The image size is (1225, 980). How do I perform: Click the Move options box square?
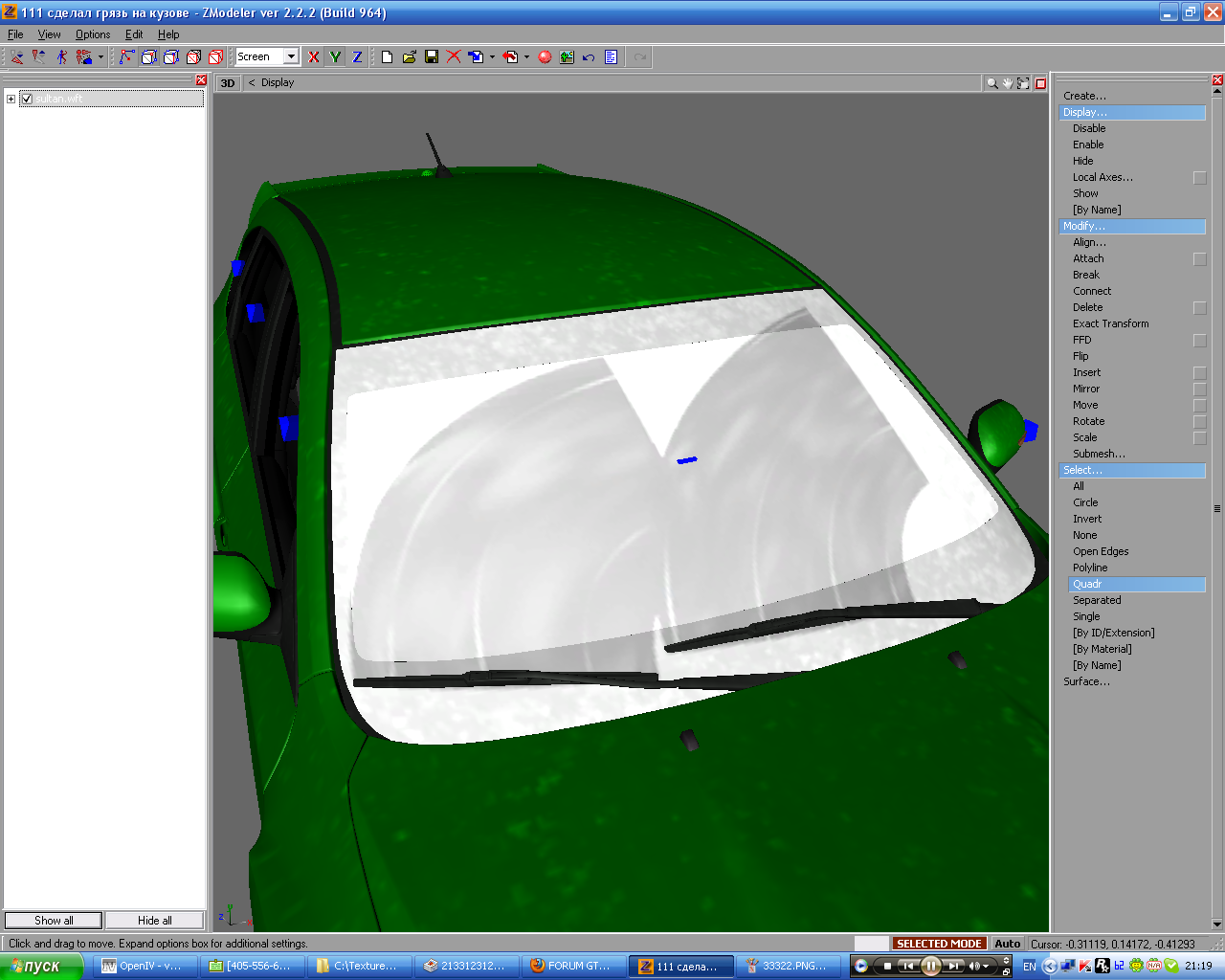[x=1199, y=406]
